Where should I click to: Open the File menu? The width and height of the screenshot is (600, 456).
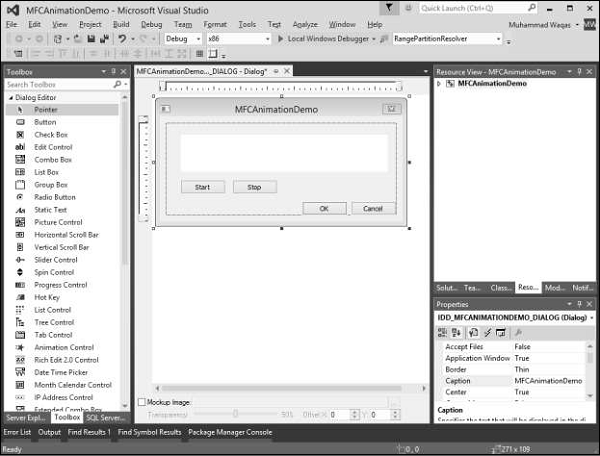click(11, 24)
